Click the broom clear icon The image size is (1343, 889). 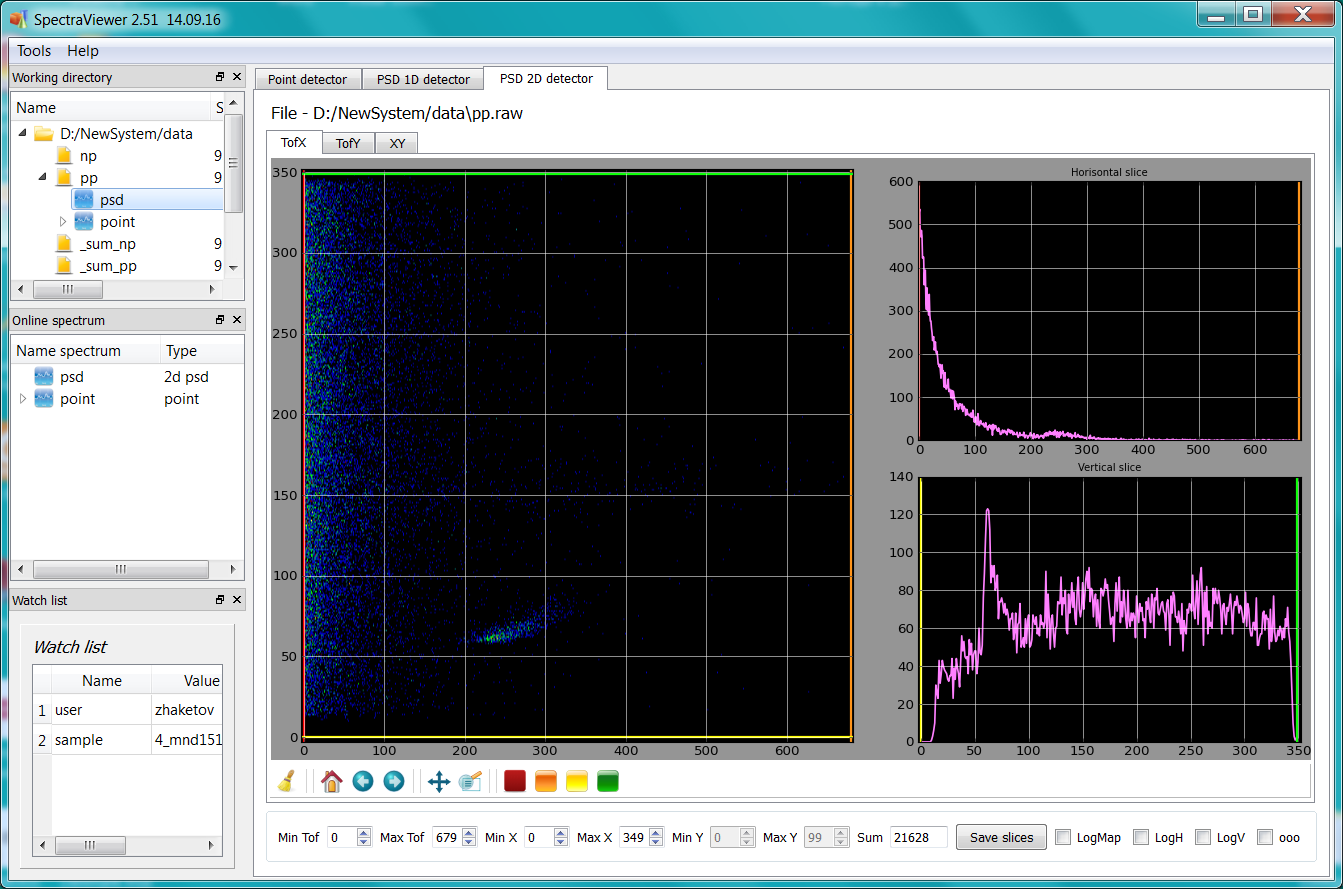(x=286, y=781)
